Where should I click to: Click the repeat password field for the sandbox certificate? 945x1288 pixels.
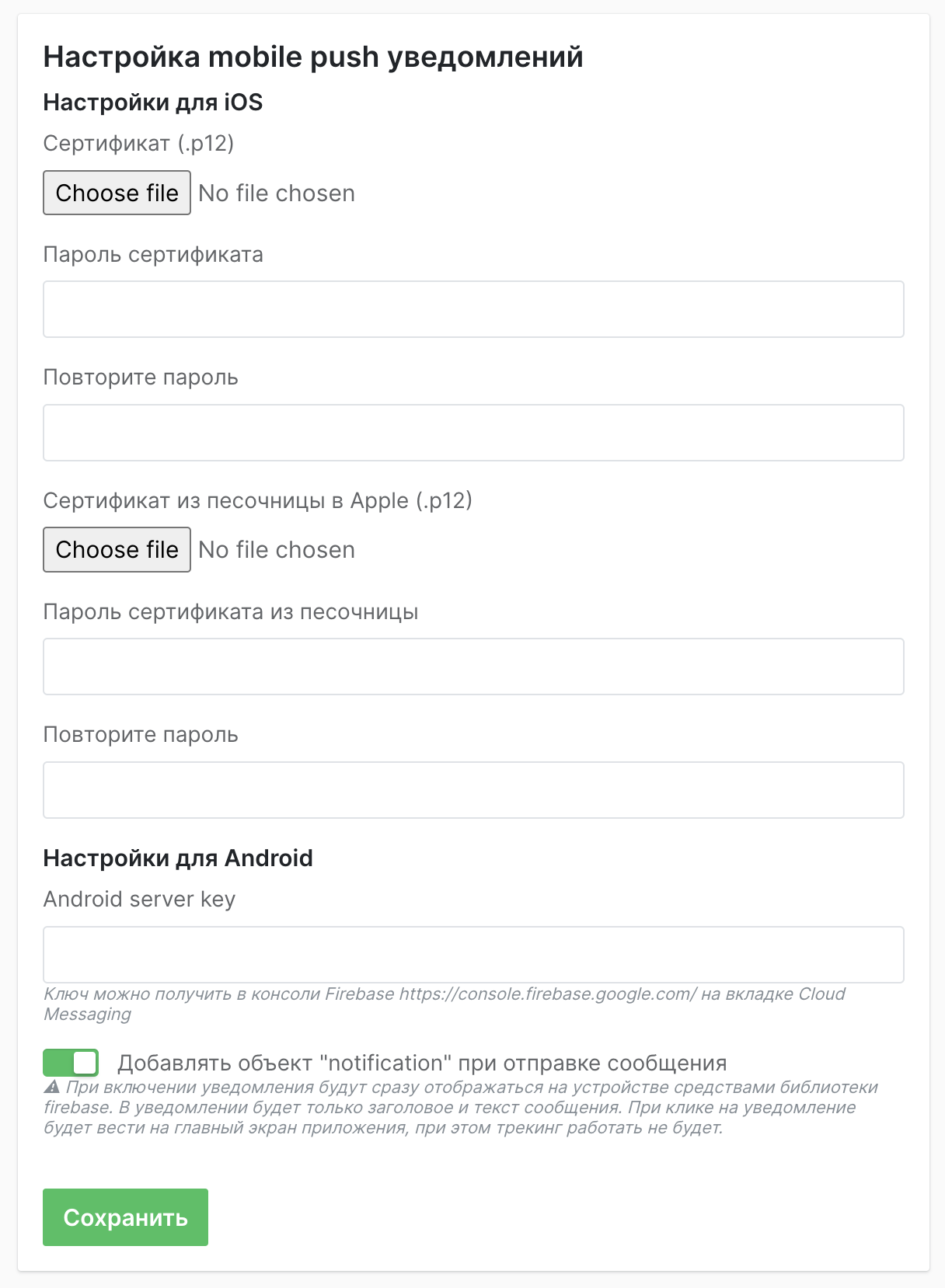pyautogui.click(x=473, y=790)
